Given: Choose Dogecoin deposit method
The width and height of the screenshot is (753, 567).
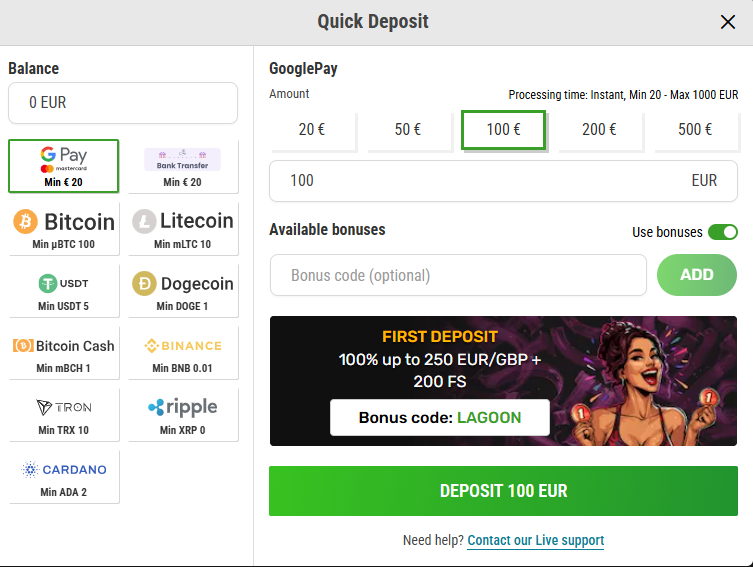Looking at the screenshot, I should point(182,290).
